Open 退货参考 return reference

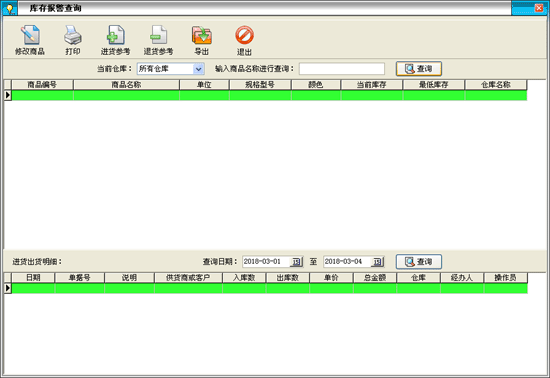(x=158, y=40)
